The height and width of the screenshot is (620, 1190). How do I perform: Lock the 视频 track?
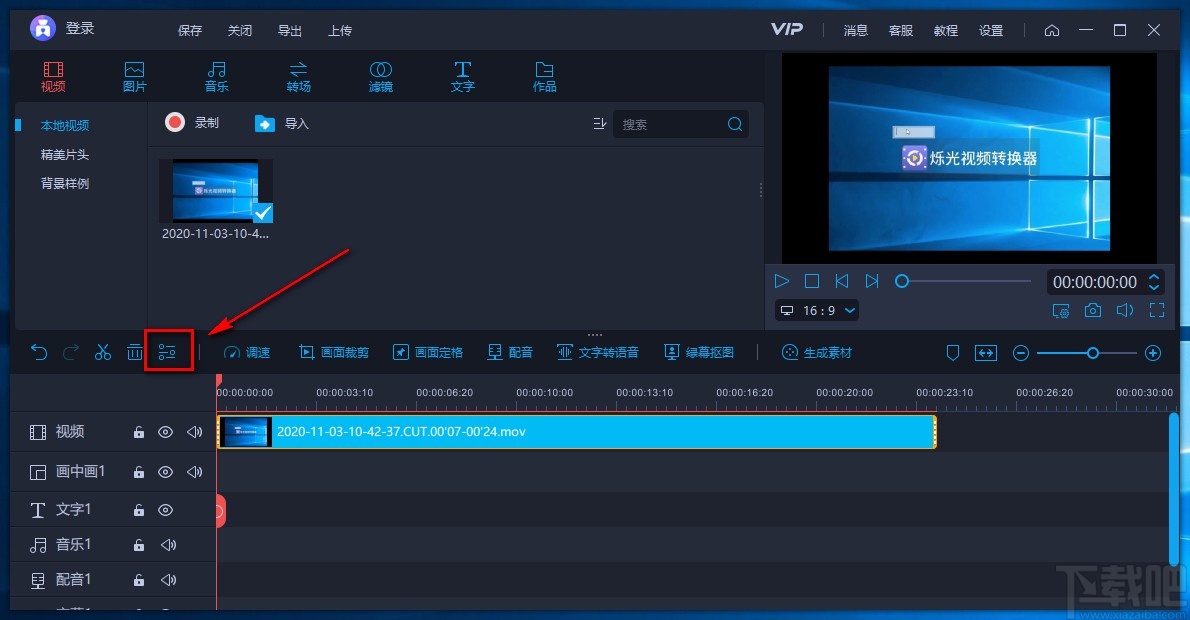(x=139, y=432)
